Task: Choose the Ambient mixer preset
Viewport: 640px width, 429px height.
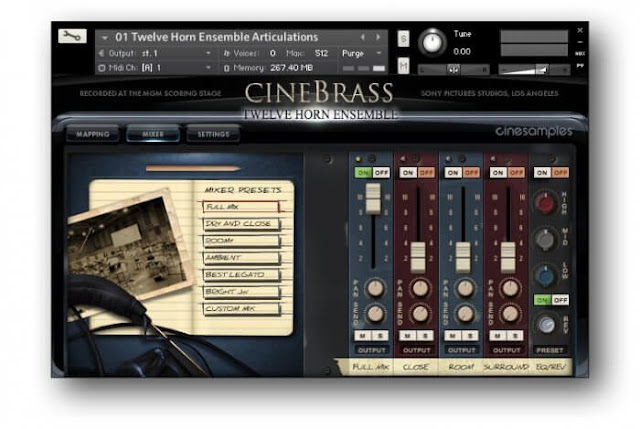Action: click(241, 258)
